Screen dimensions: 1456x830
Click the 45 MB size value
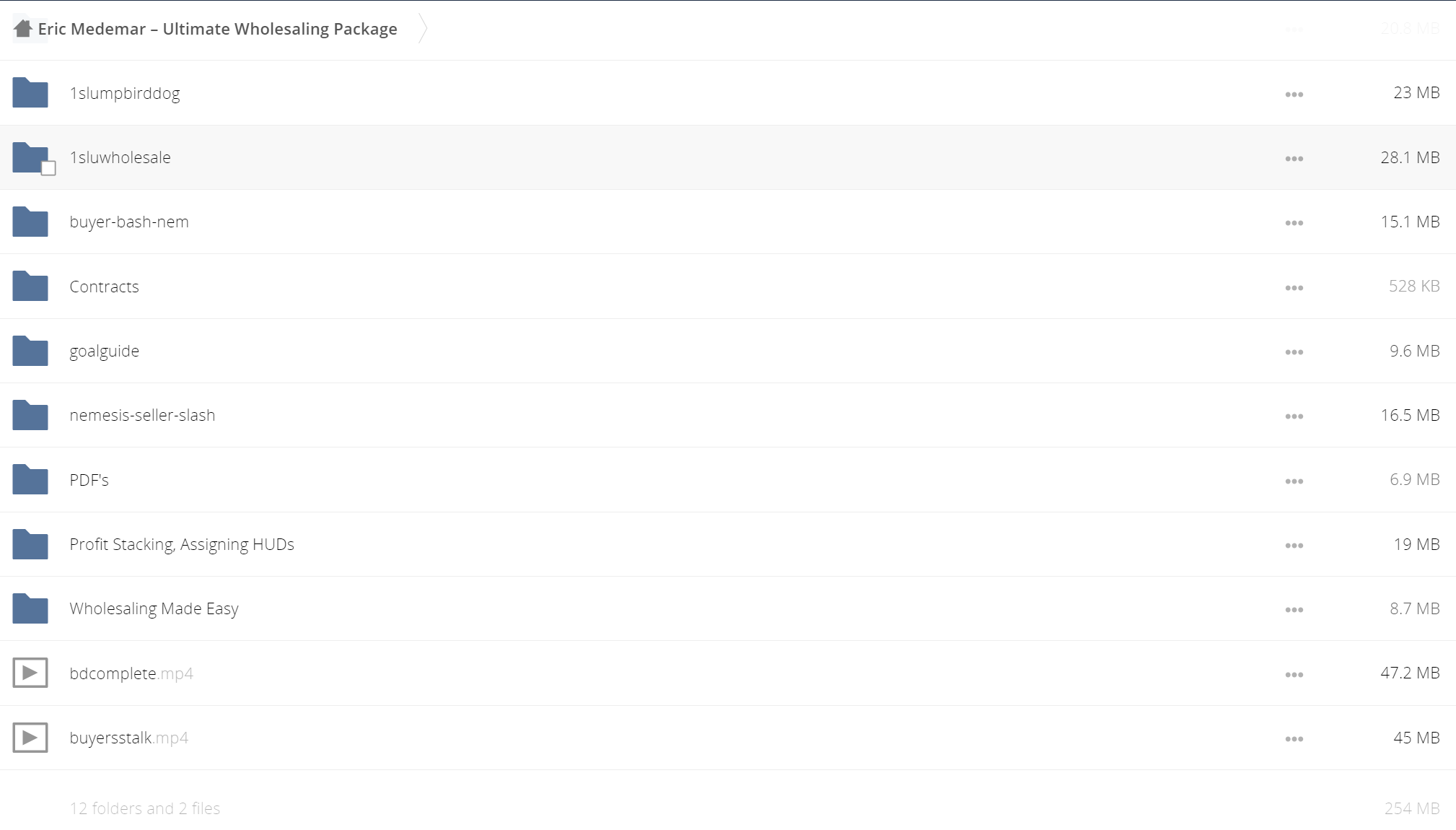[1416, 738]
